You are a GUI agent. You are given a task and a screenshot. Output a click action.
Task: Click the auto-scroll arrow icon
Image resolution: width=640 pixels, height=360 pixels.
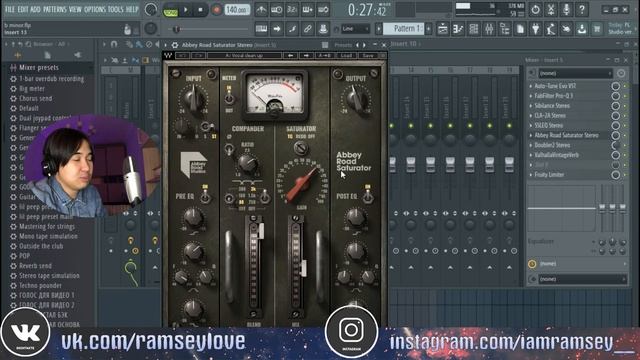pos(277,29)
